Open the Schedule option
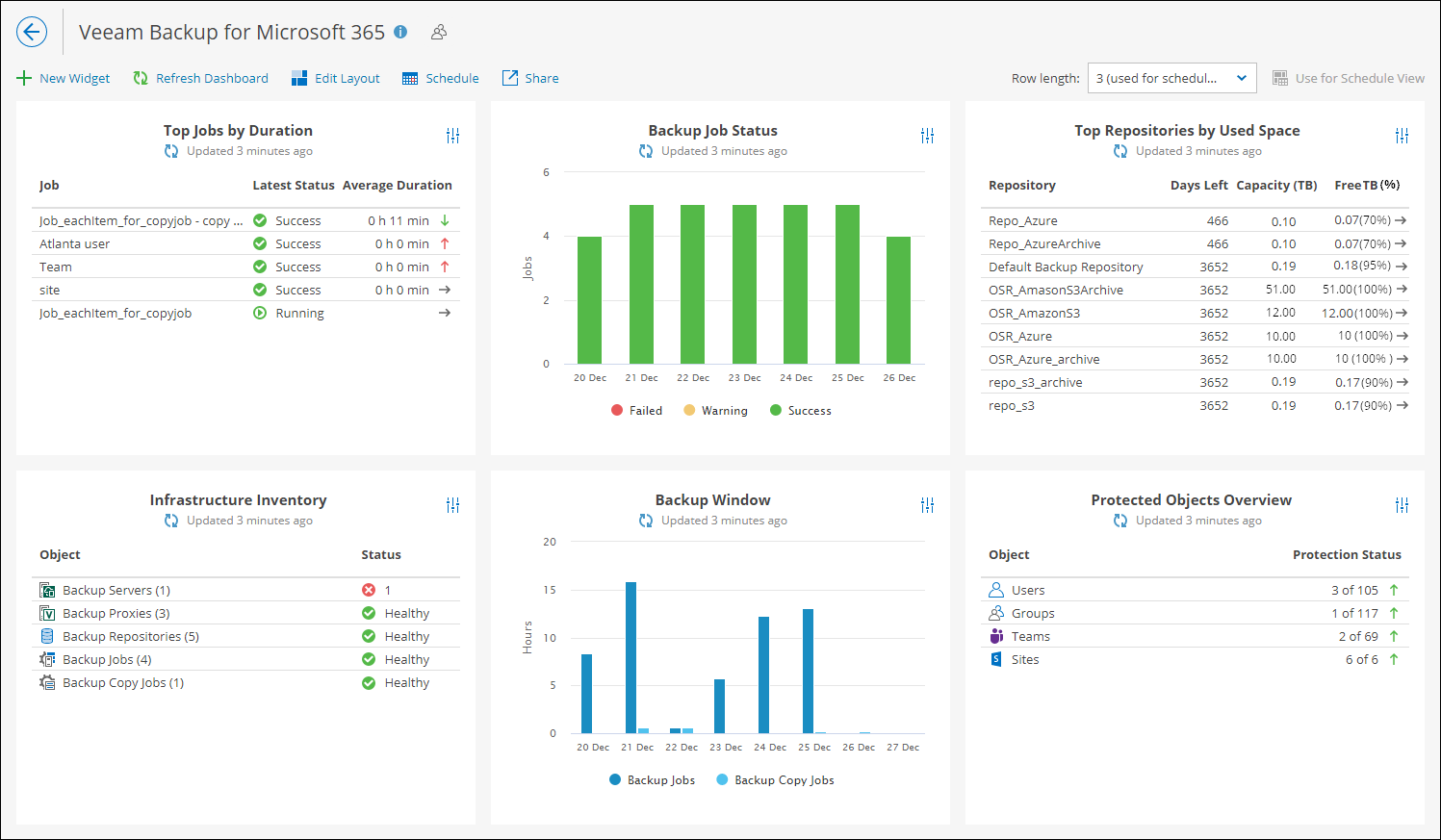The height and width of the screenshot is (840, 1441). [x=441, y=78]
